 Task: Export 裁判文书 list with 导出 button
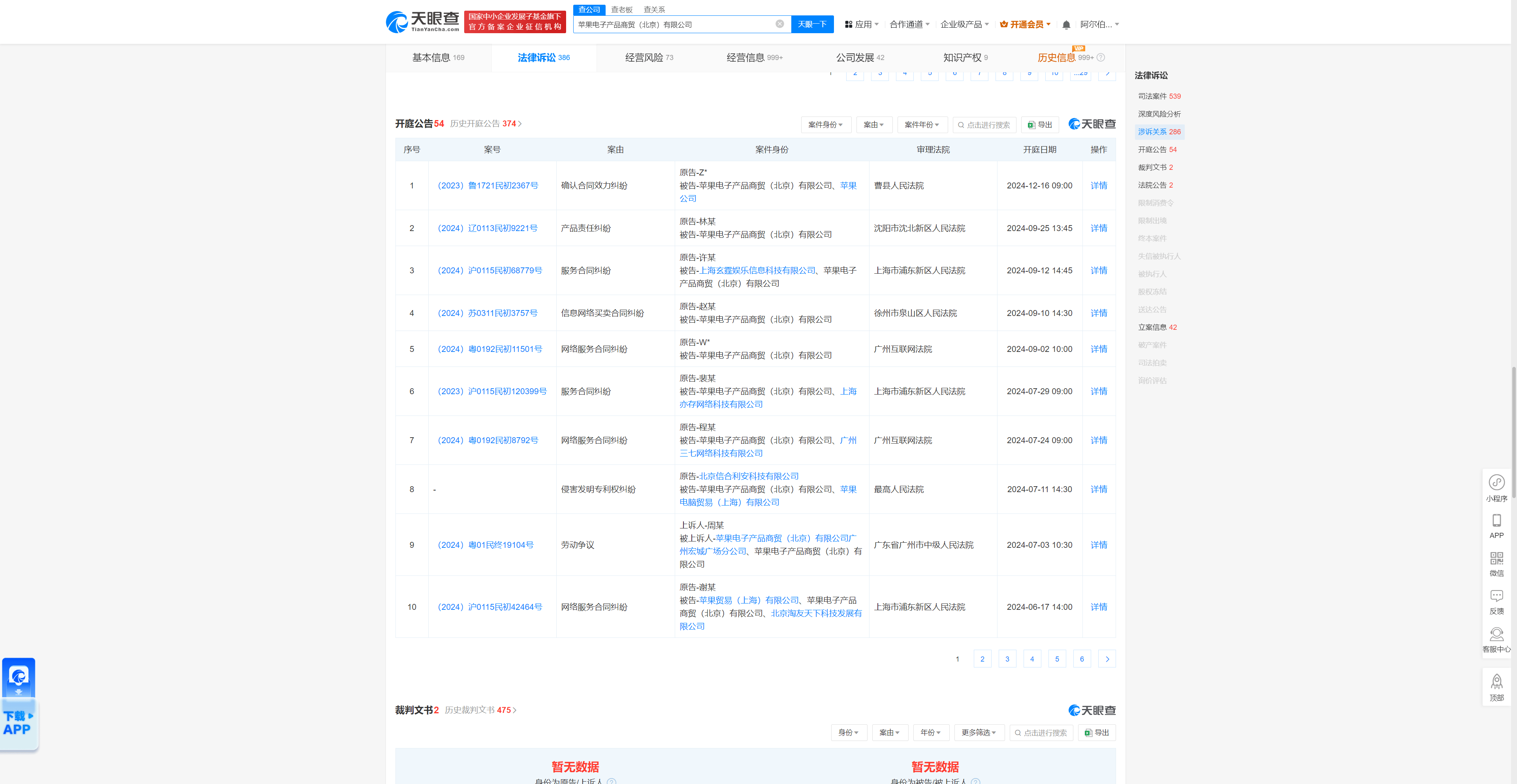tap(1097, 733)
